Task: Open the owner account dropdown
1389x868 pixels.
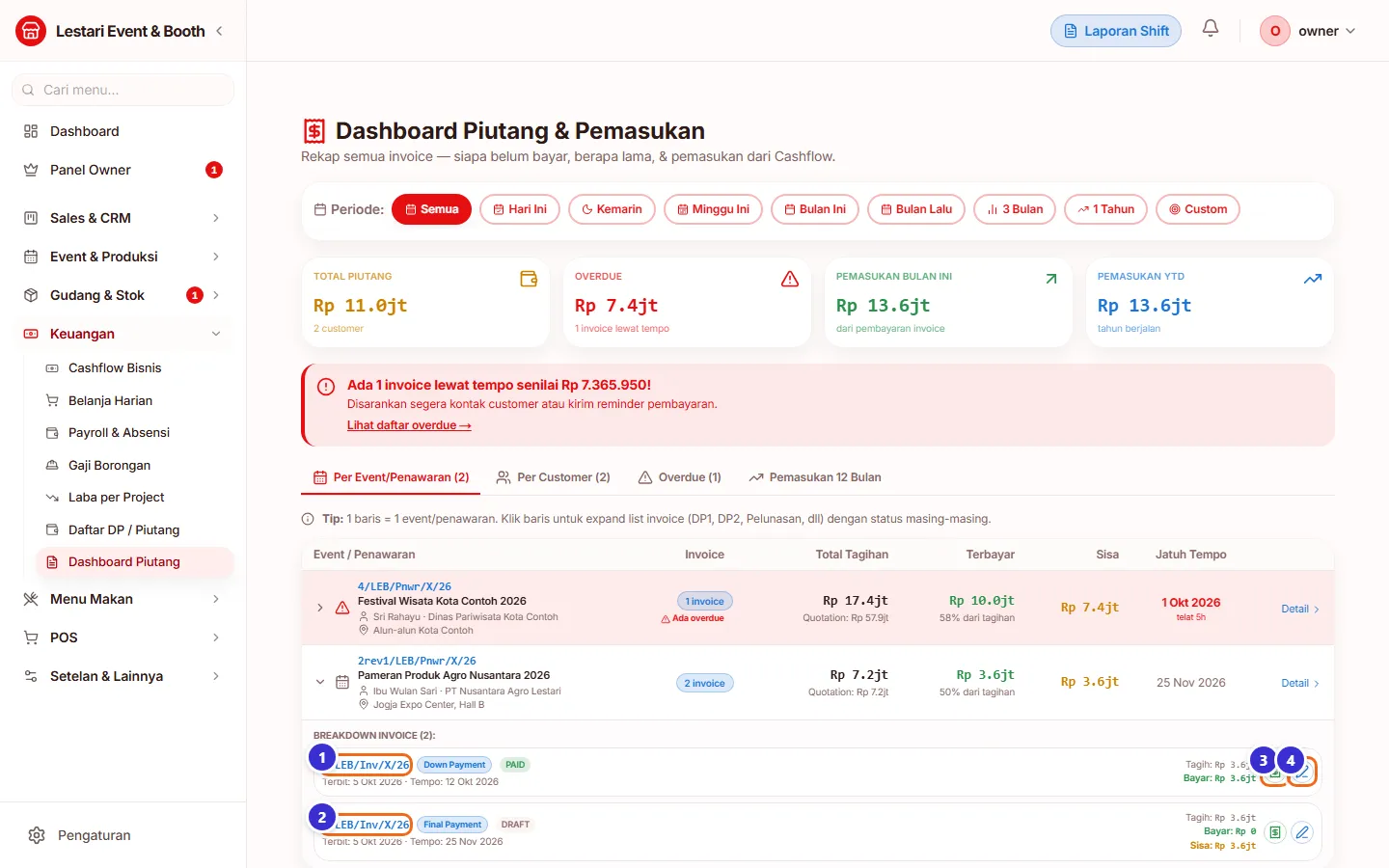Action: tap(1309, 31)
